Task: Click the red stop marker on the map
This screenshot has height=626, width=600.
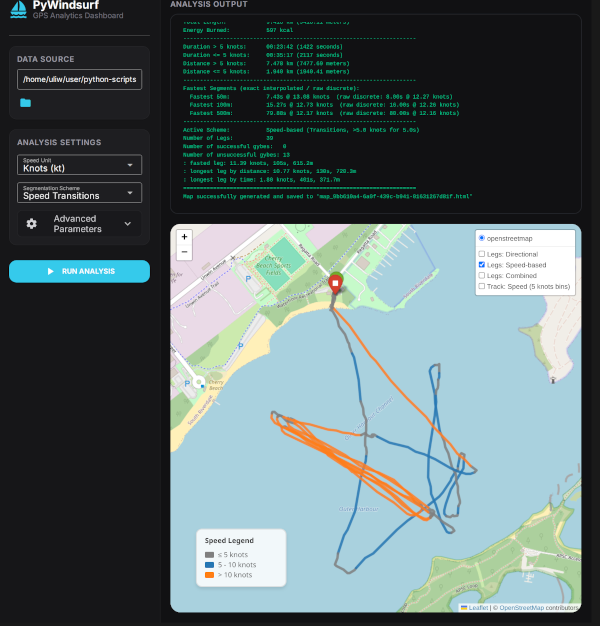Action: (x=335, y=284)
